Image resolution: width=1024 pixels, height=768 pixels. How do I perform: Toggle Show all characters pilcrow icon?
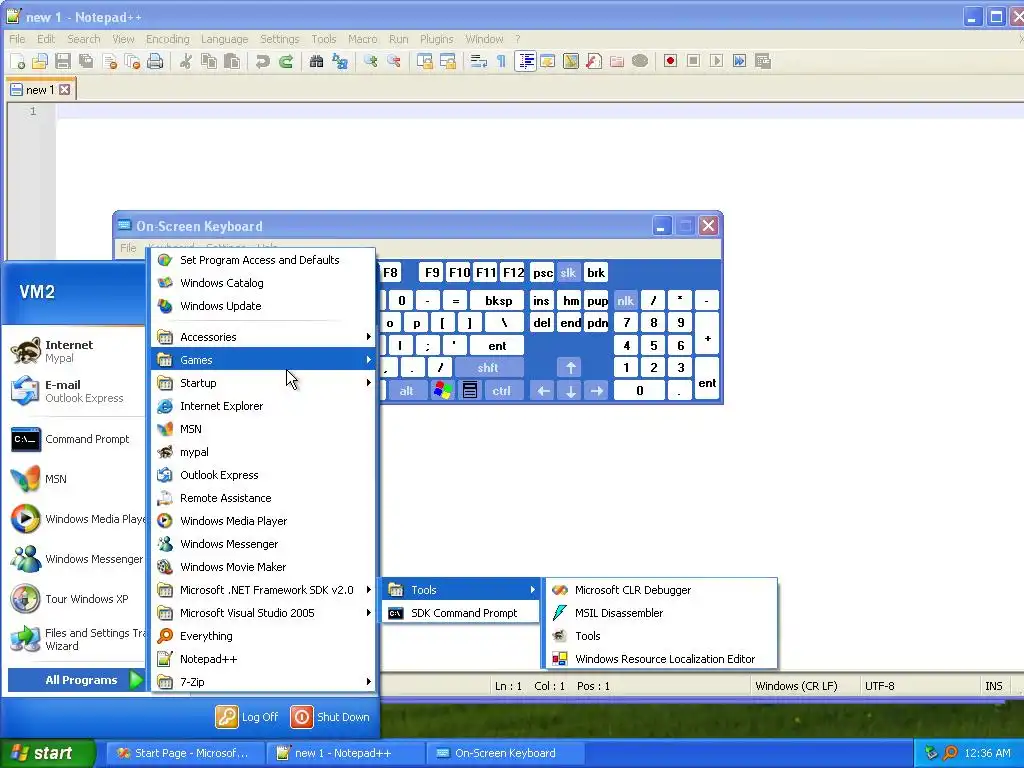[x=501, y=61]
